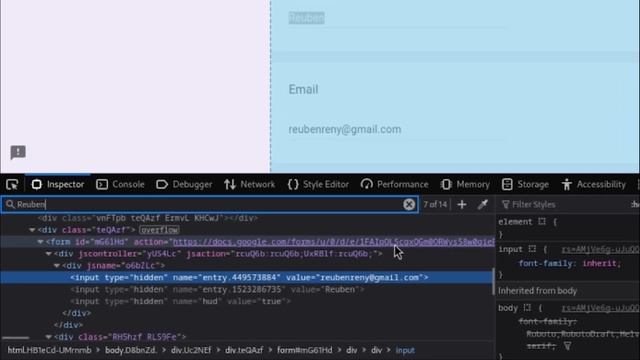Viewport: 640px width, 360px height.
Task: Click the 7 of 14 search result count
Action: [435, 204]
